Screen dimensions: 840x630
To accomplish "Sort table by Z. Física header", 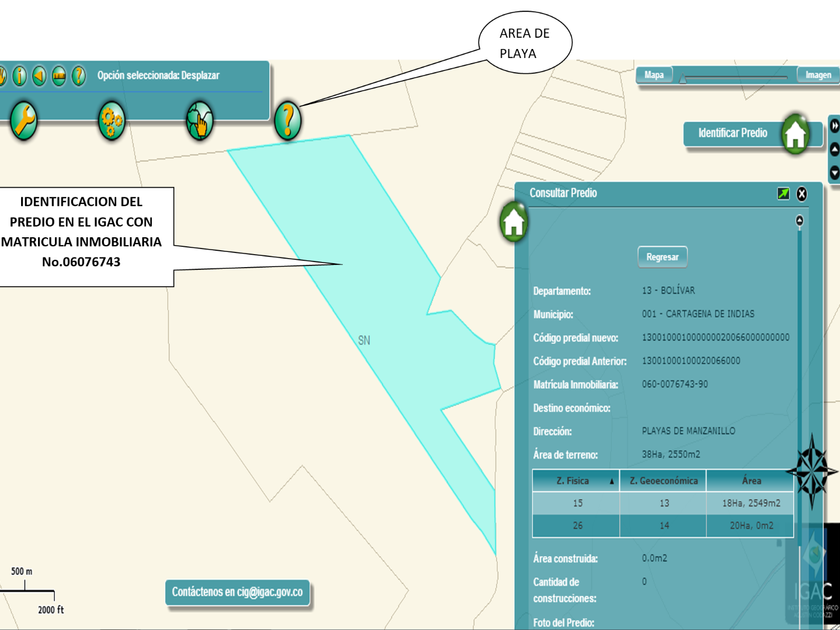I will tap(576, 481).
